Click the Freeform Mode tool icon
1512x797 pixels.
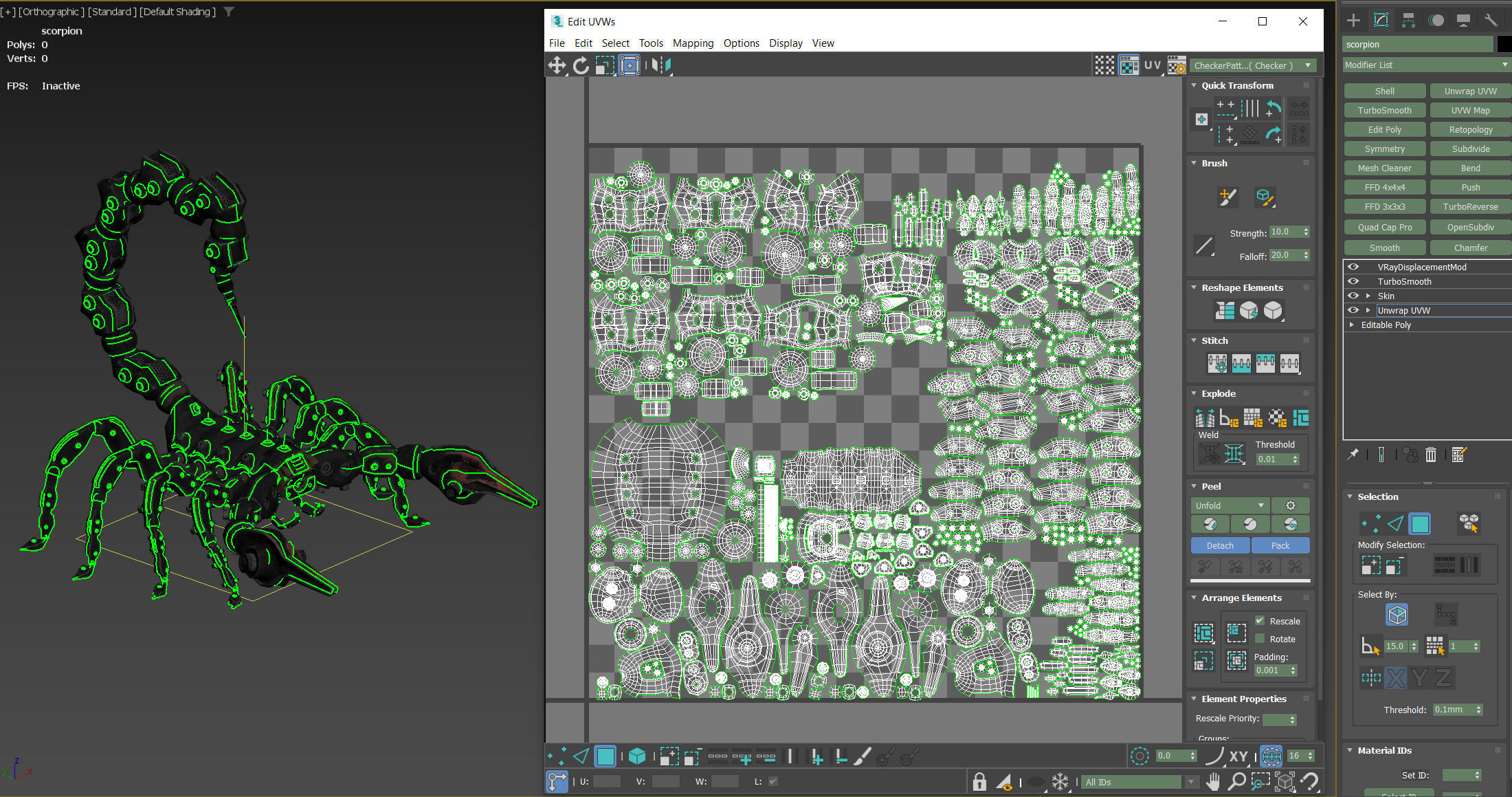(630, 65)
